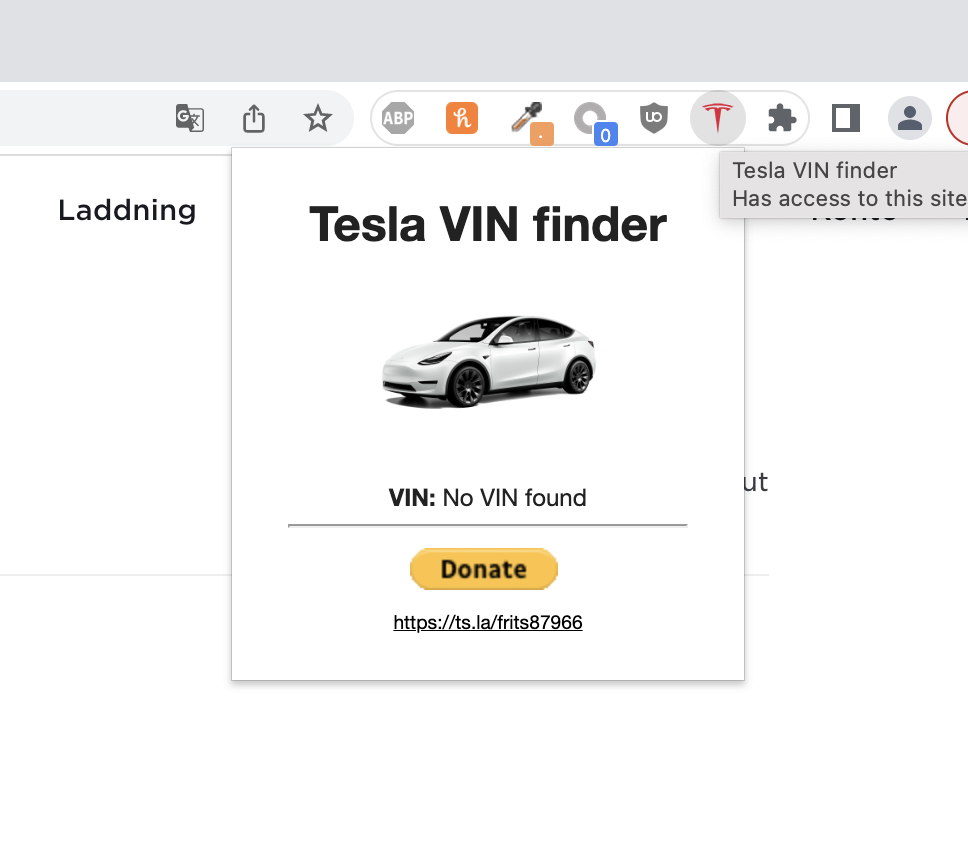
Task: Open the Extensions puzzle menu
Action: pos(782,118)
